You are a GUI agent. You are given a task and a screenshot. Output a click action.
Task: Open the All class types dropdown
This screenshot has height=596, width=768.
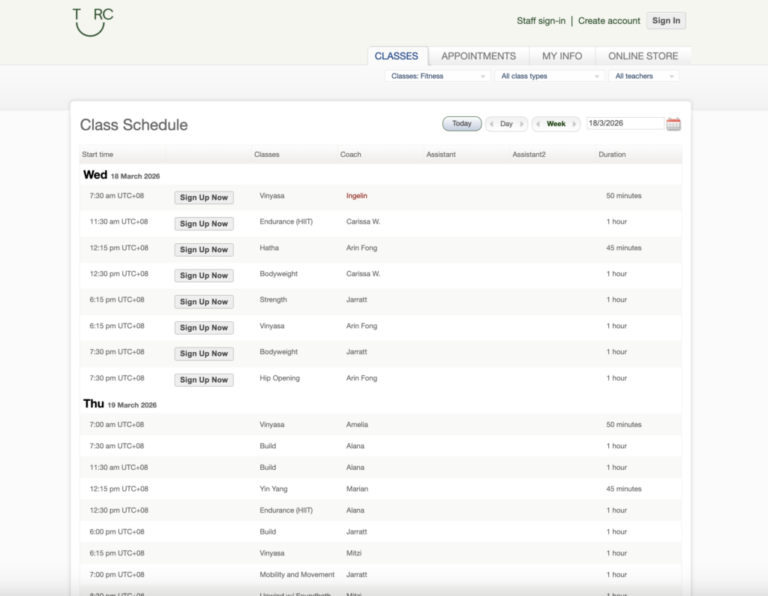[549, 76]
